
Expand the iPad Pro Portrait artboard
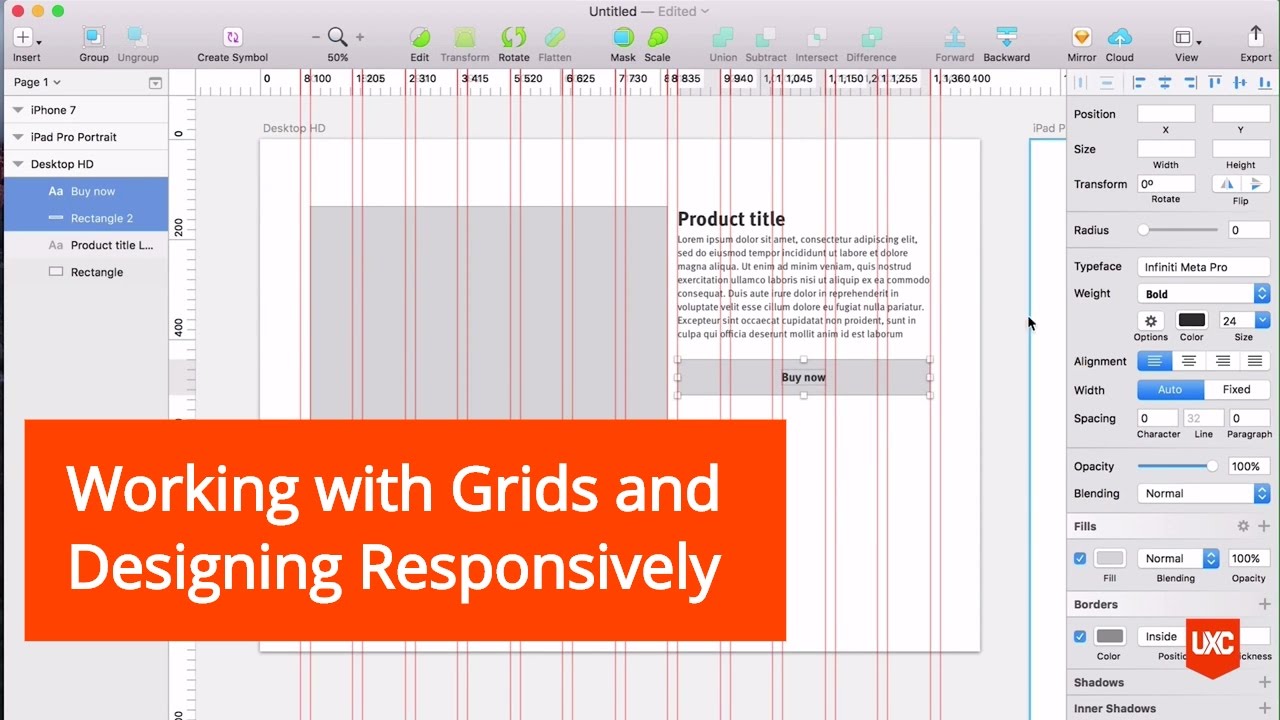pyautogui.click(x=18, y=137)
